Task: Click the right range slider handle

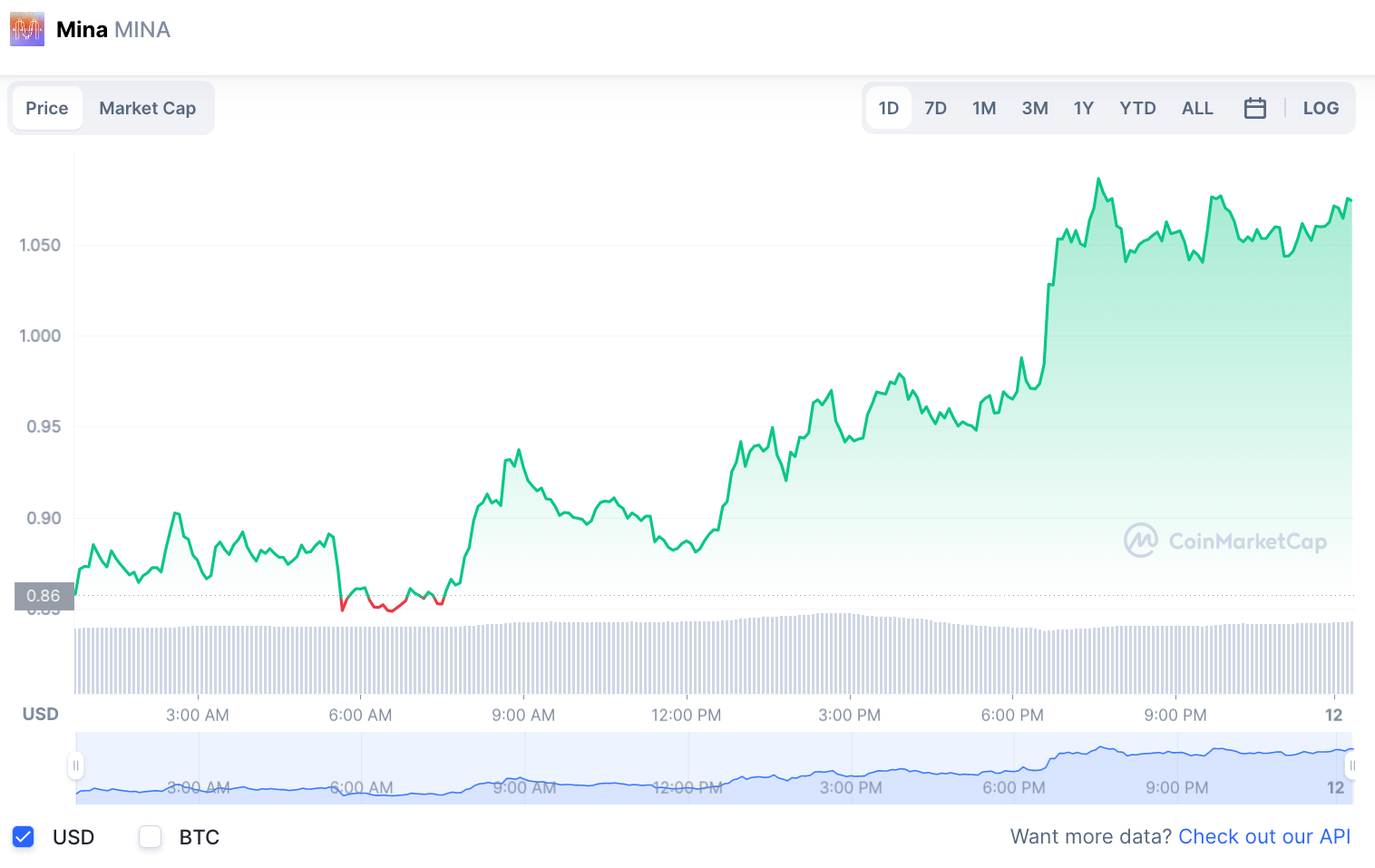Action: [x=1351, y=766]
